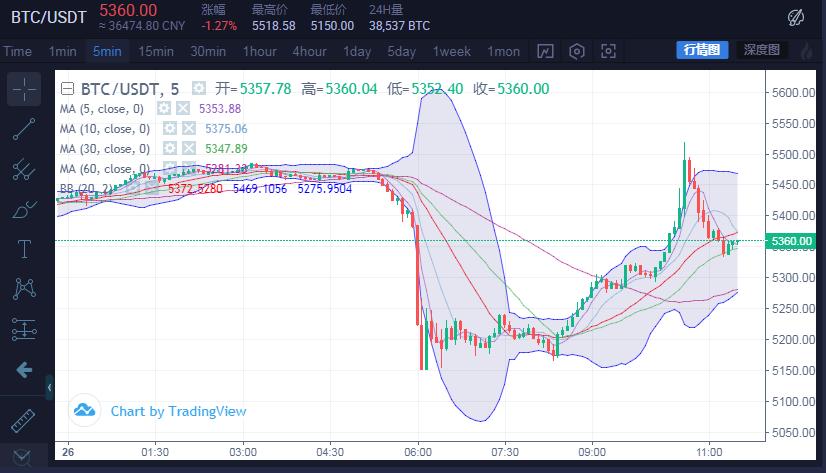Click the 深度图 depth chart button
This screenshot has height=473, width=826.
(762, 50)
